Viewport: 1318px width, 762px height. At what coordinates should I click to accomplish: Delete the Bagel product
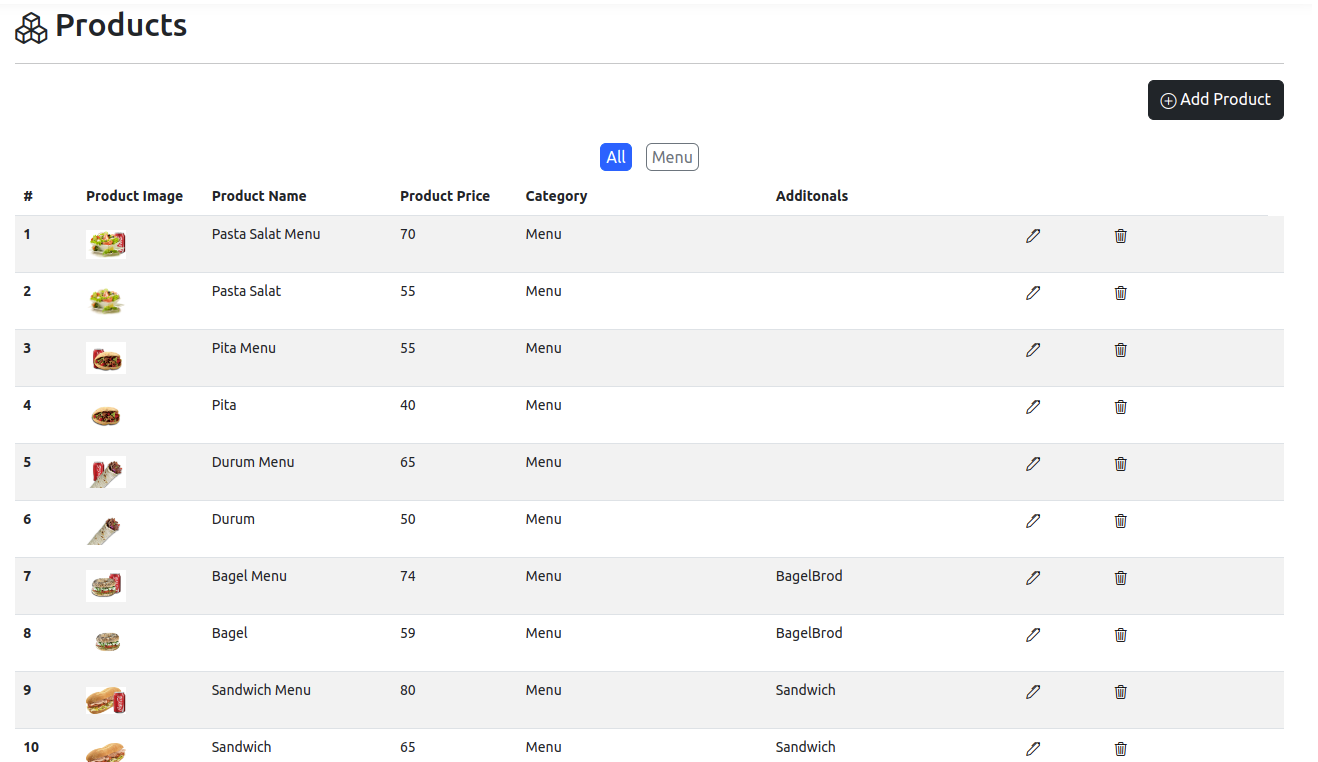coord(1120,635)
